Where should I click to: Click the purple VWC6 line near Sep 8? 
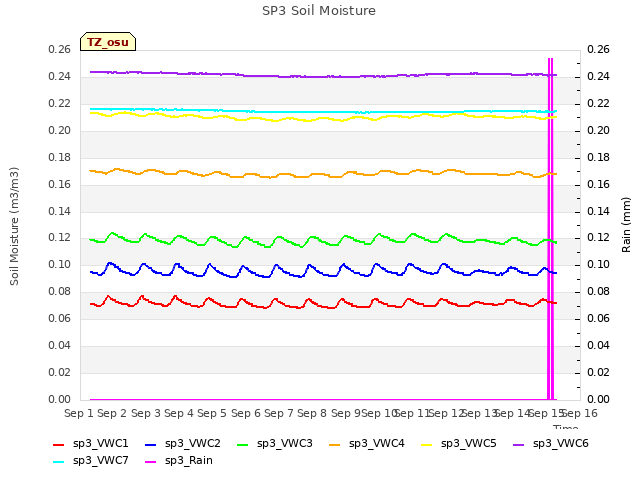(x=312, y=77)
